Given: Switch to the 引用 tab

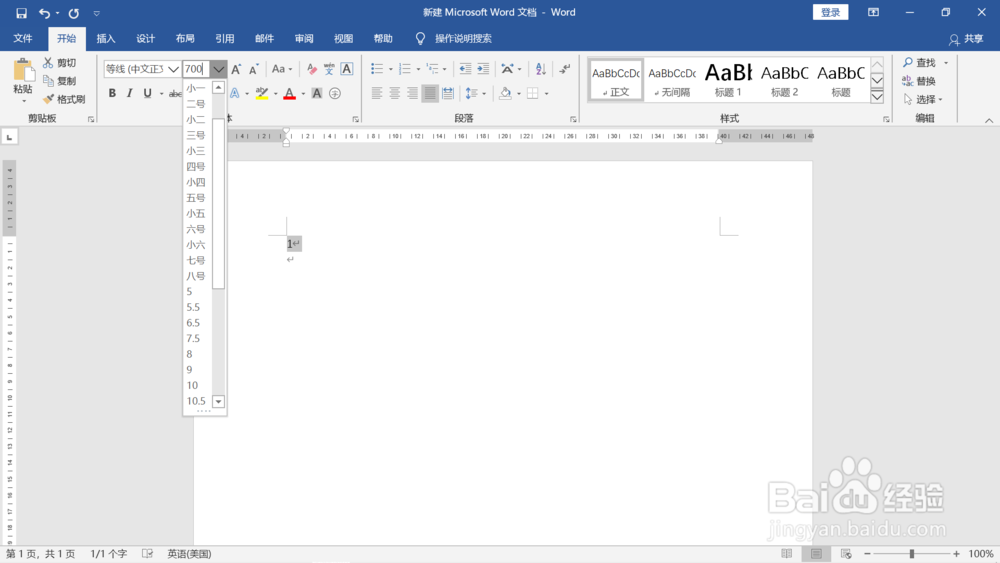Looking at the screenshot, I should point(224,38).
